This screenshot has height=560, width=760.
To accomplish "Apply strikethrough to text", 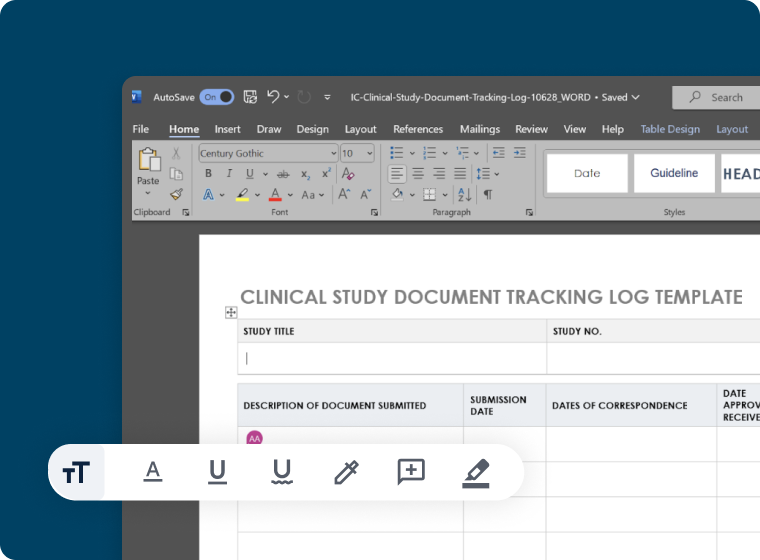I will click(x=283, y=174).
